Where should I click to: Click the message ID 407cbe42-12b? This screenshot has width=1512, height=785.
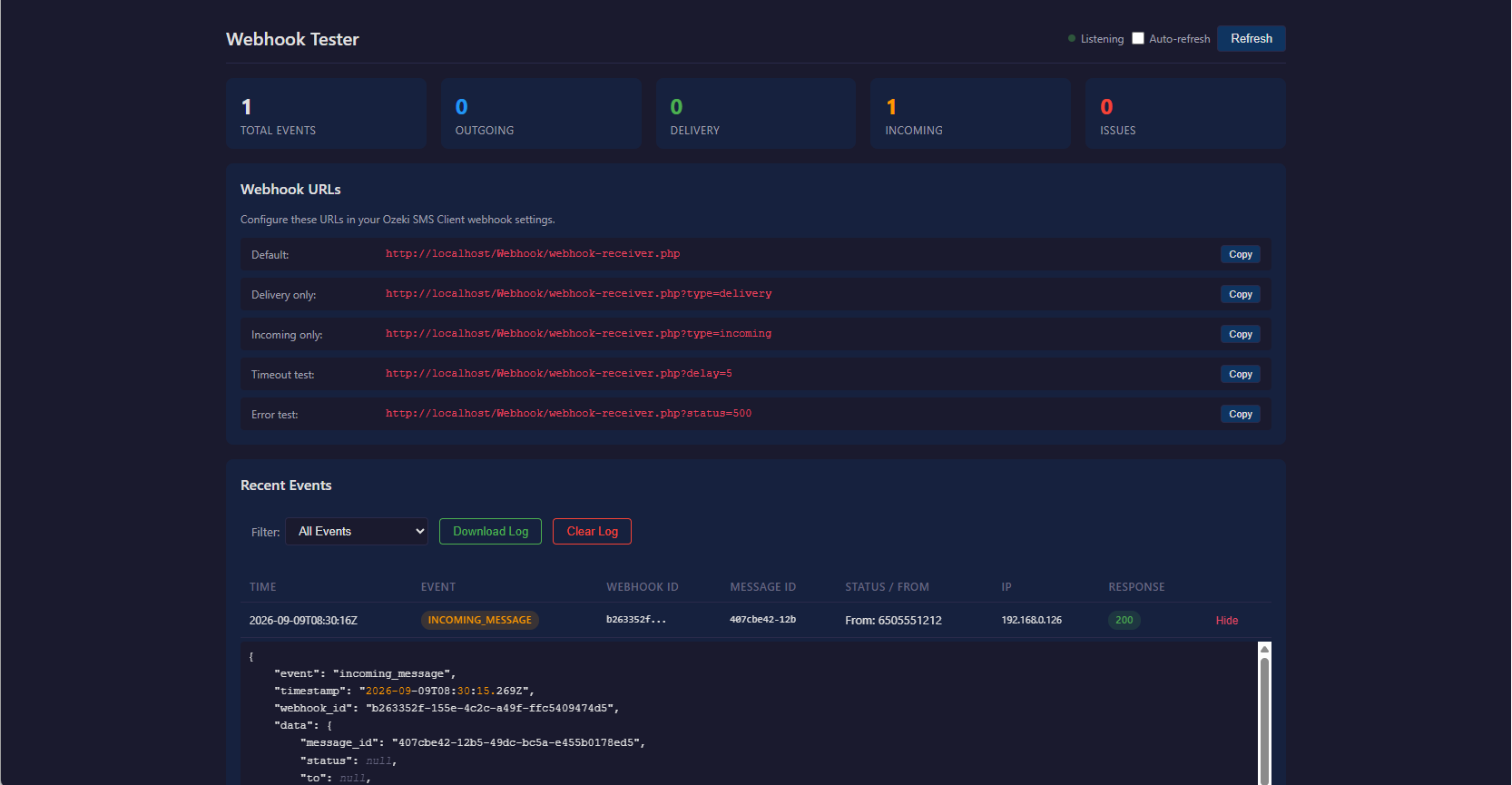click(762, 620)
